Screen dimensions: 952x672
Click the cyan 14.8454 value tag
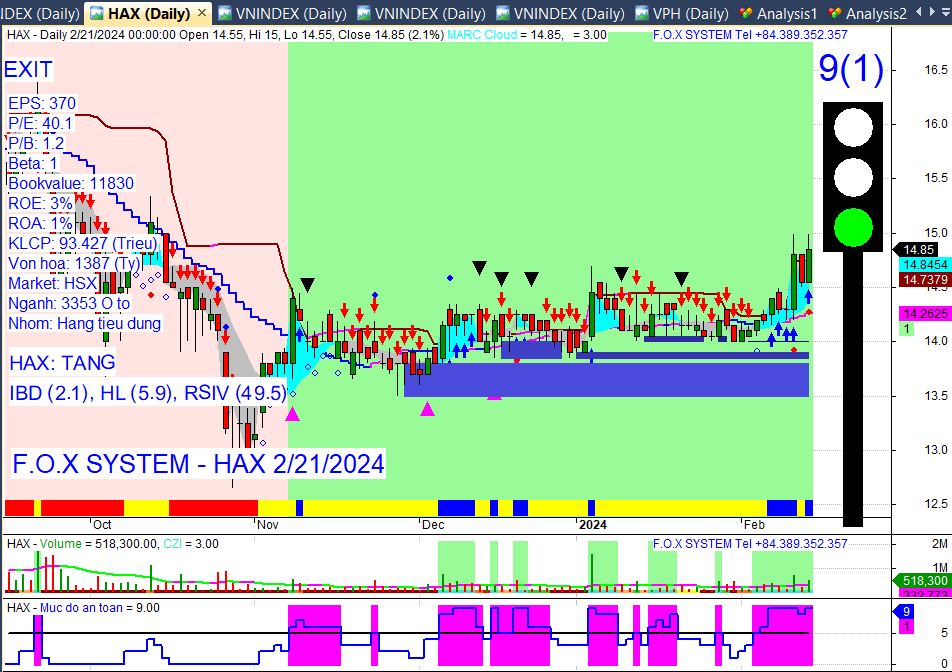tap(925, 265)
